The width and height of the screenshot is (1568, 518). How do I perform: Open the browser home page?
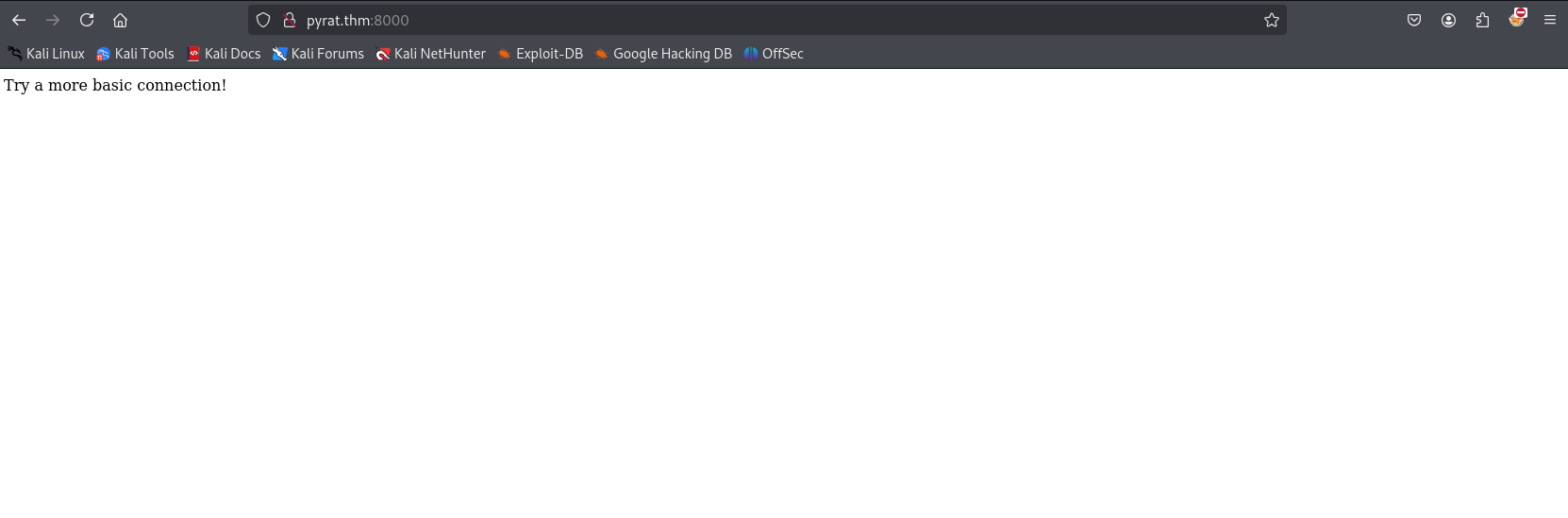tap(120, 20)
